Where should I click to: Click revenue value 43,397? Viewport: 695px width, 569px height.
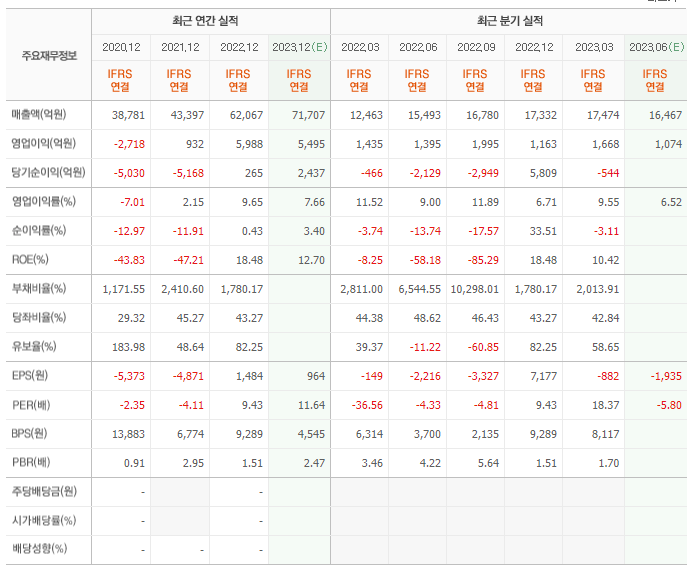187,115
